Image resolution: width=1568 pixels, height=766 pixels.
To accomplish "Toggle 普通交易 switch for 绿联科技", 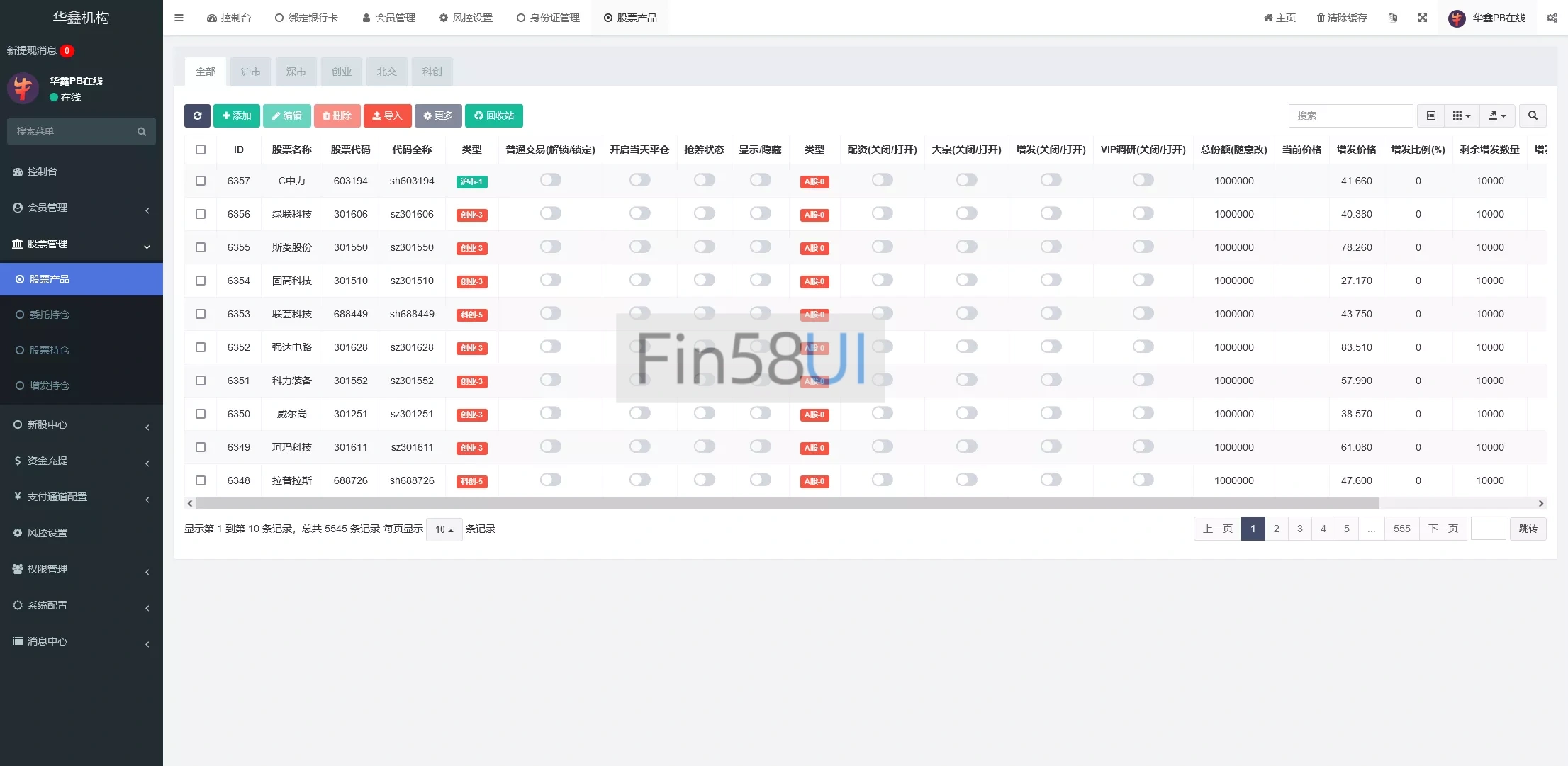I will (x=550, y=213).
